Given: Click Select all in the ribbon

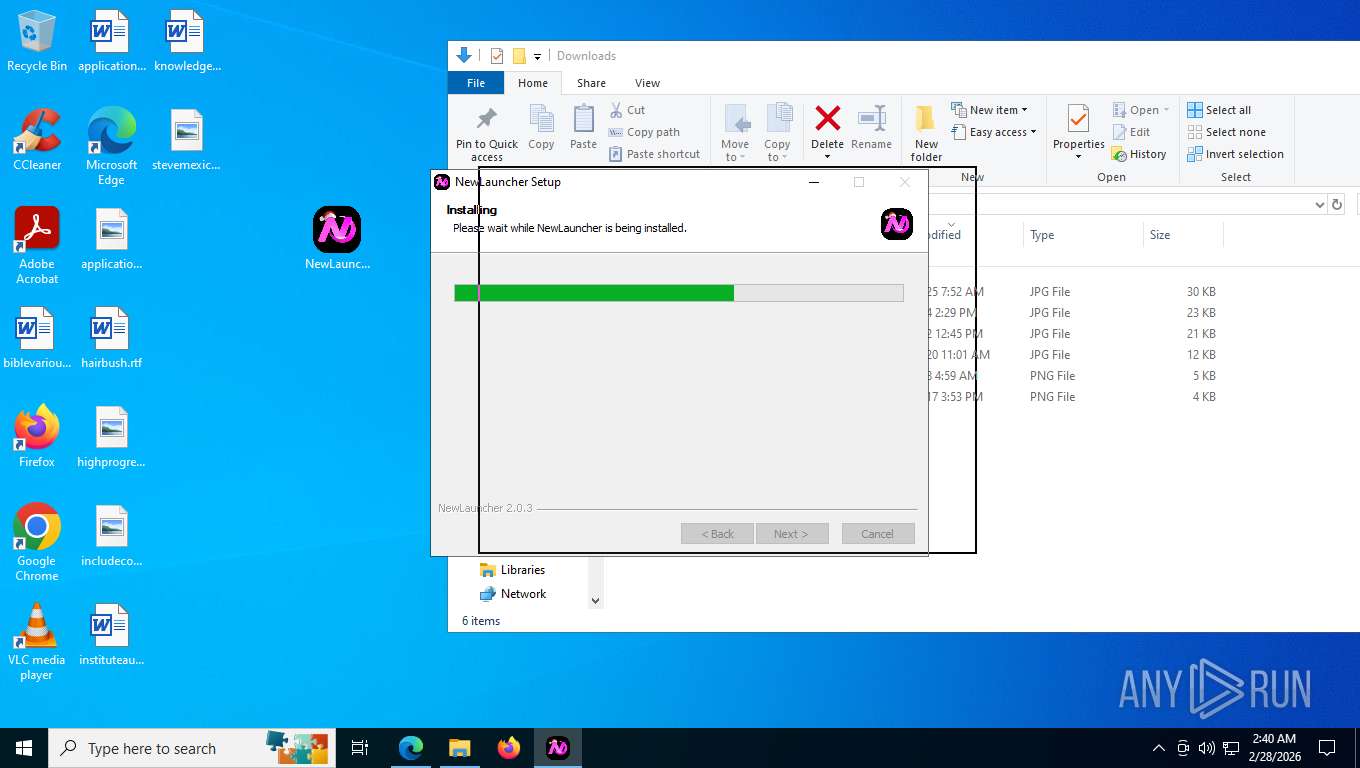Looking at the screenshot, I should pos(1219,110).
